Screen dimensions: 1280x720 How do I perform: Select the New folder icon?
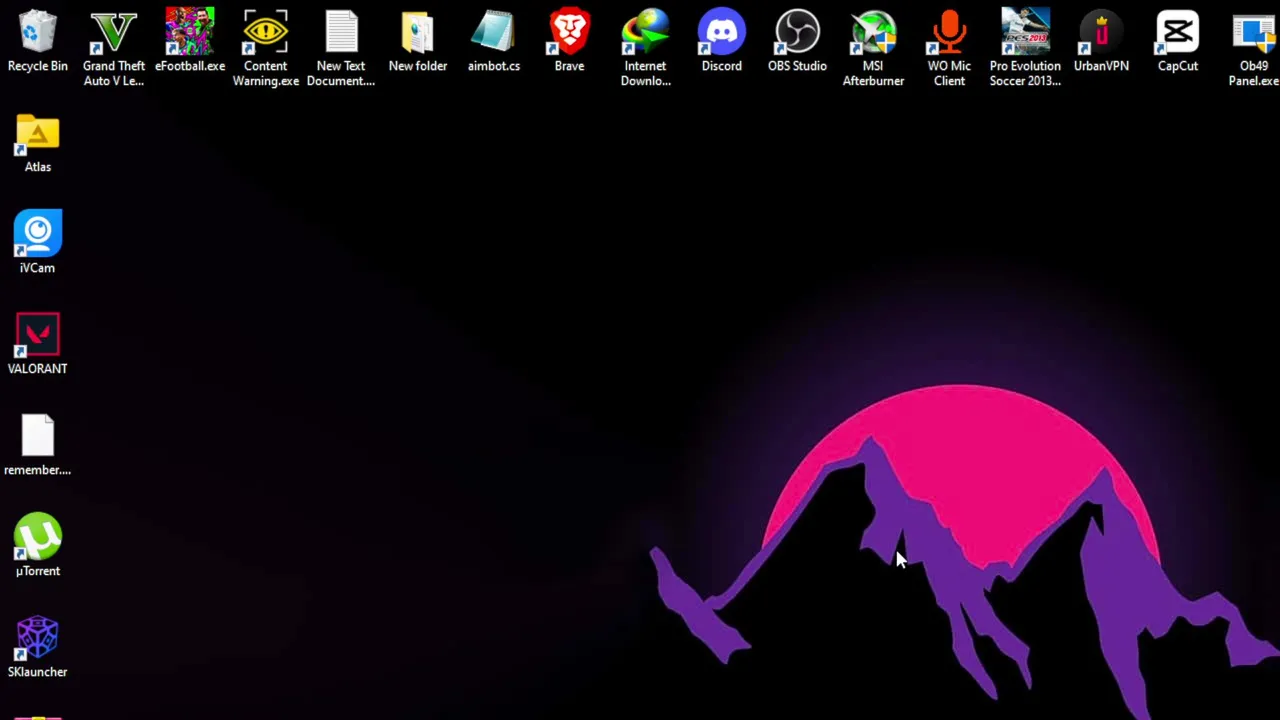point(418,40)
